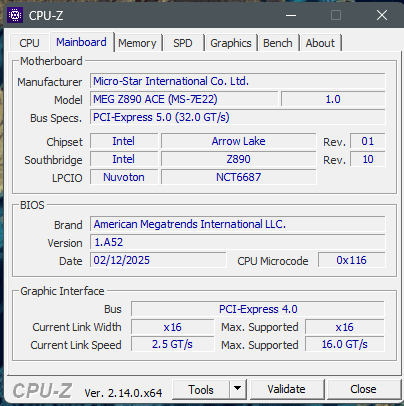Click the Nuvoton LPCIO vendor value
The image size is (404, 406).
click(124, 177)
